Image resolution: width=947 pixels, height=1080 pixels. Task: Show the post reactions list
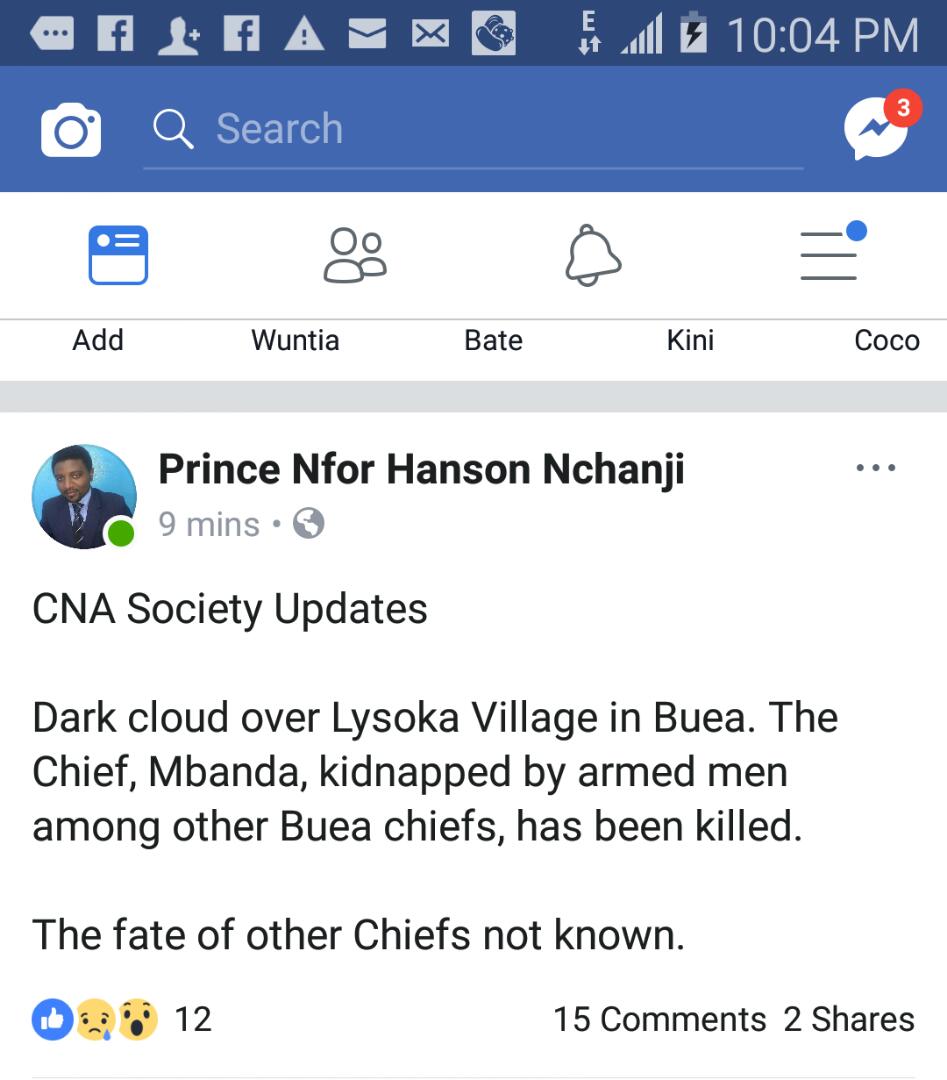coord(122,1019)
